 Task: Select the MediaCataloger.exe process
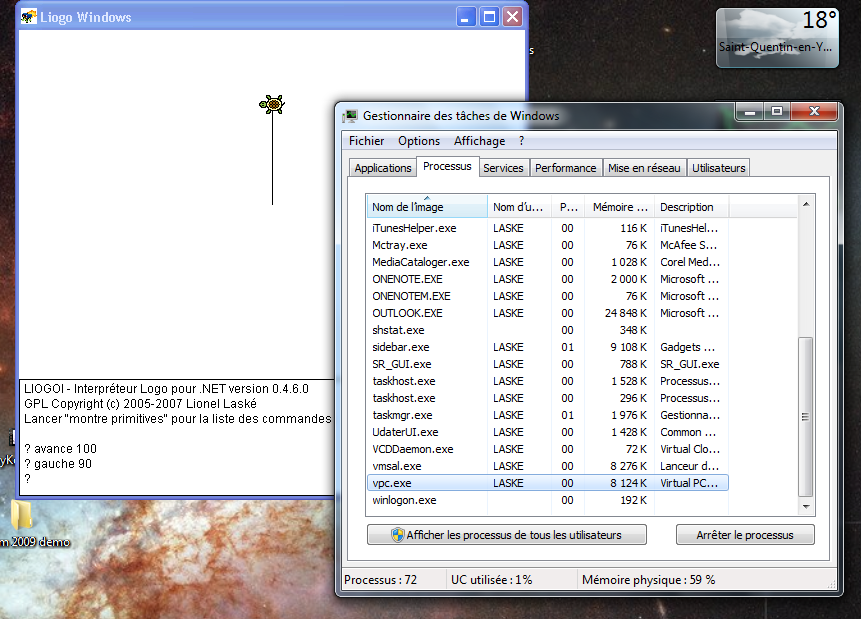pos(547,262)
